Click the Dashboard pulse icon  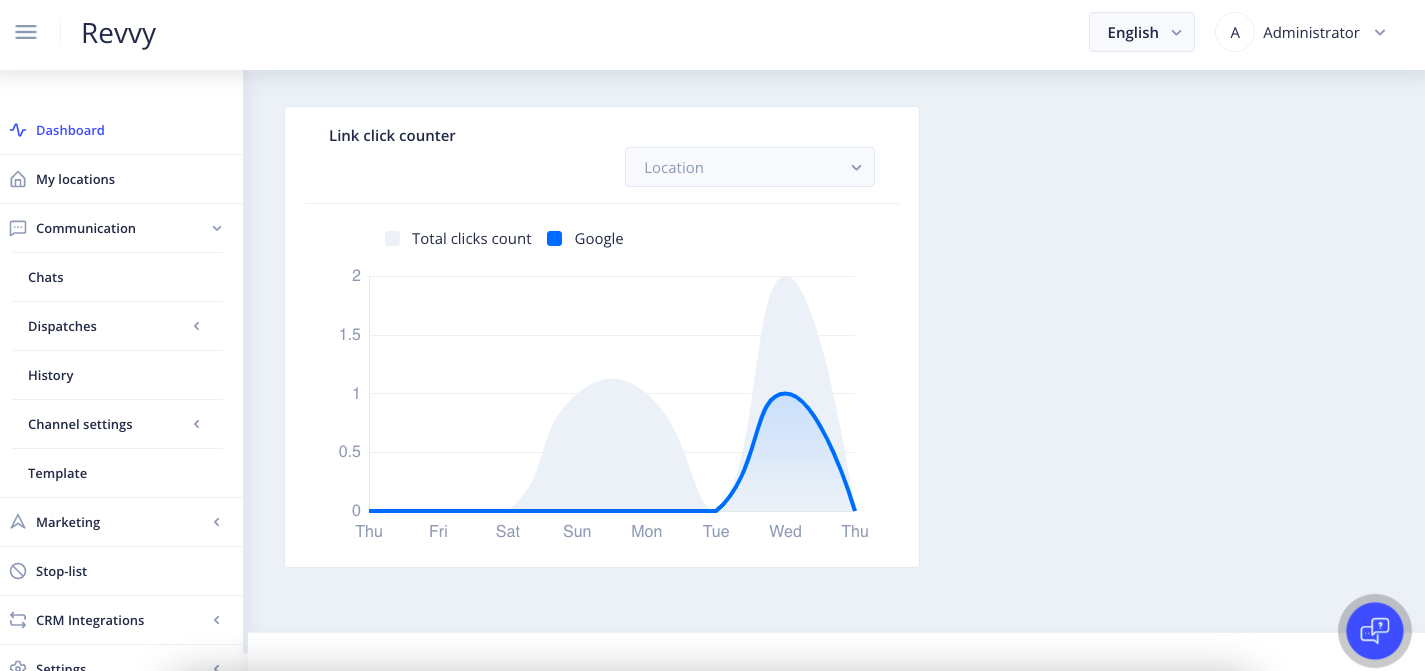tap(17, 130)
